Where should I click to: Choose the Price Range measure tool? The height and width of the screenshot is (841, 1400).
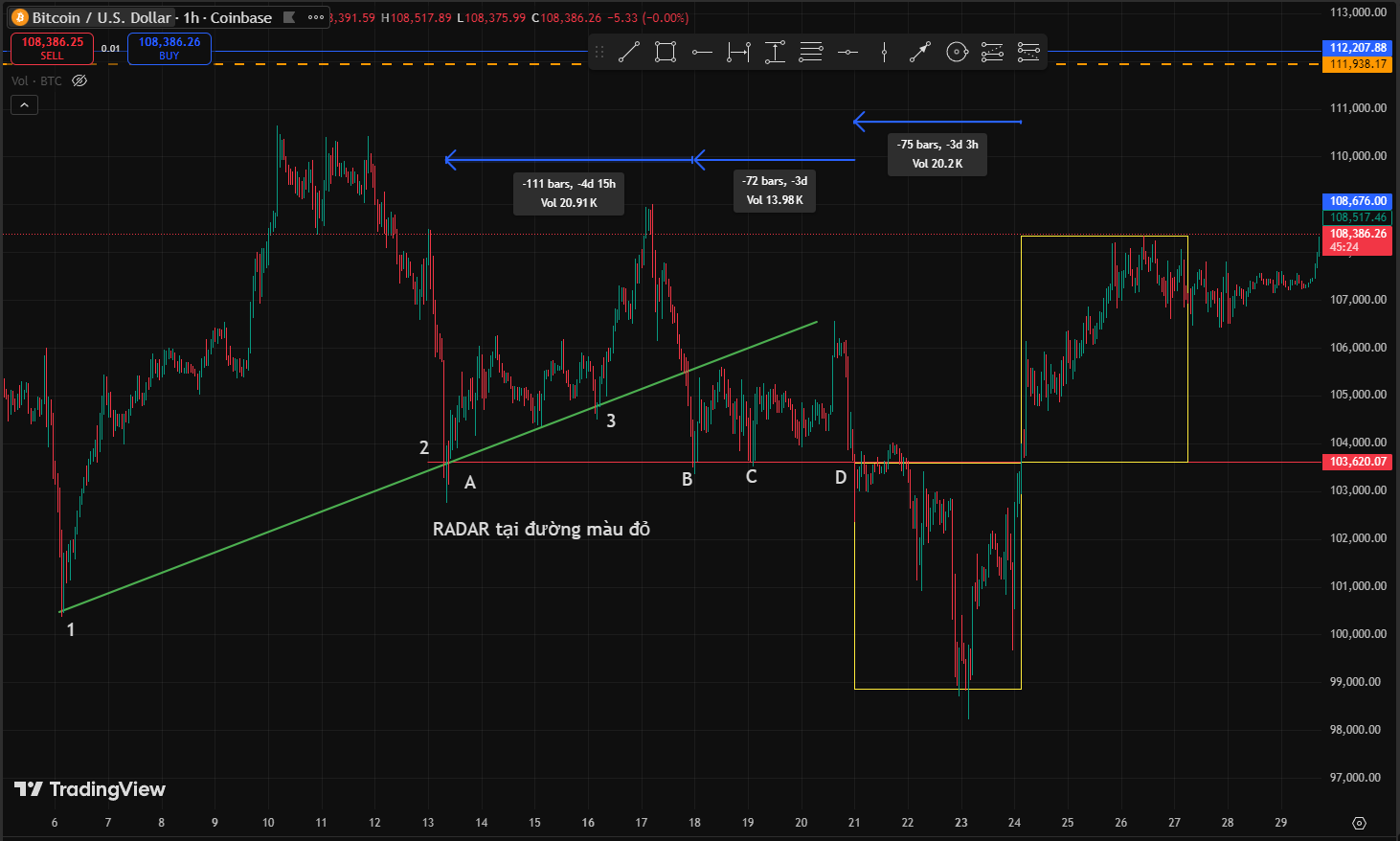(x=775, y=53)
